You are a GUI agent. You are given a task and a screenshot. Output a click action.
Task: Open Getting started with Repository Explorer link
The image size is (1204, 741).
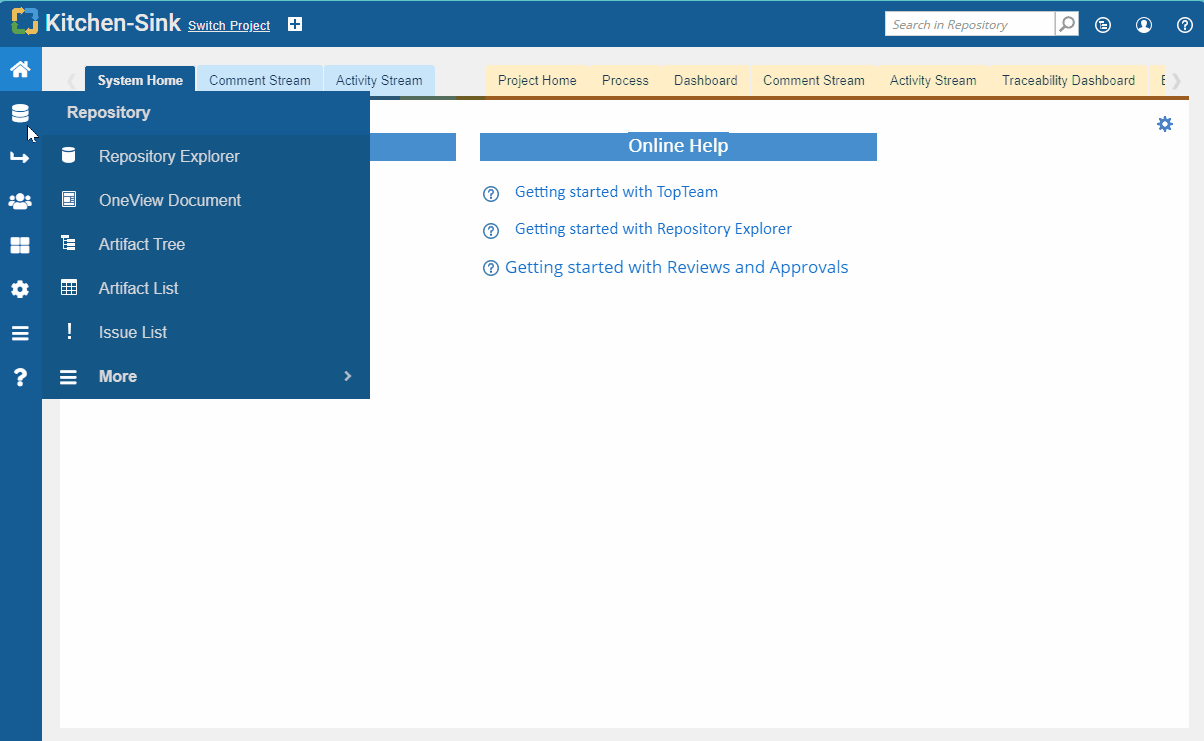653,229
